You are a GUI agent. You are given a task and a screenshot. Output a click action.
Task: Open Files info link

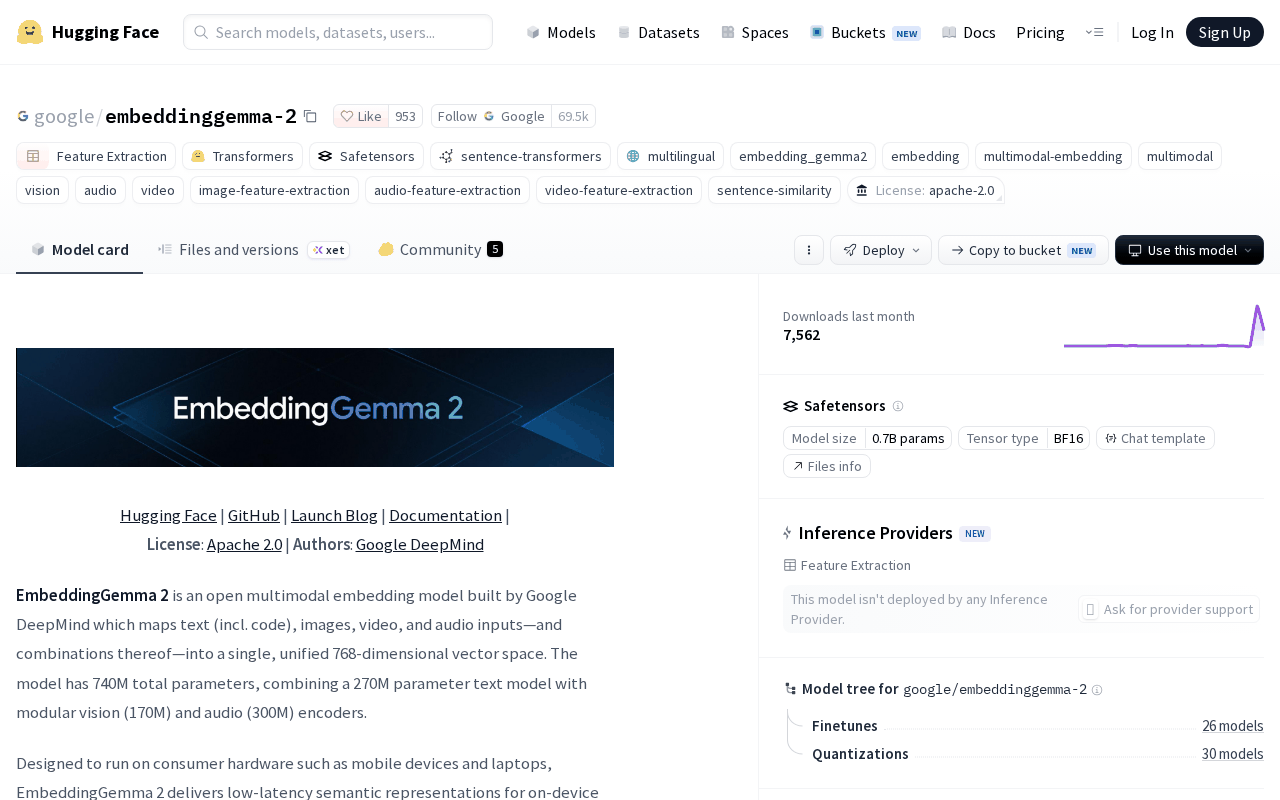click(827, 466)
